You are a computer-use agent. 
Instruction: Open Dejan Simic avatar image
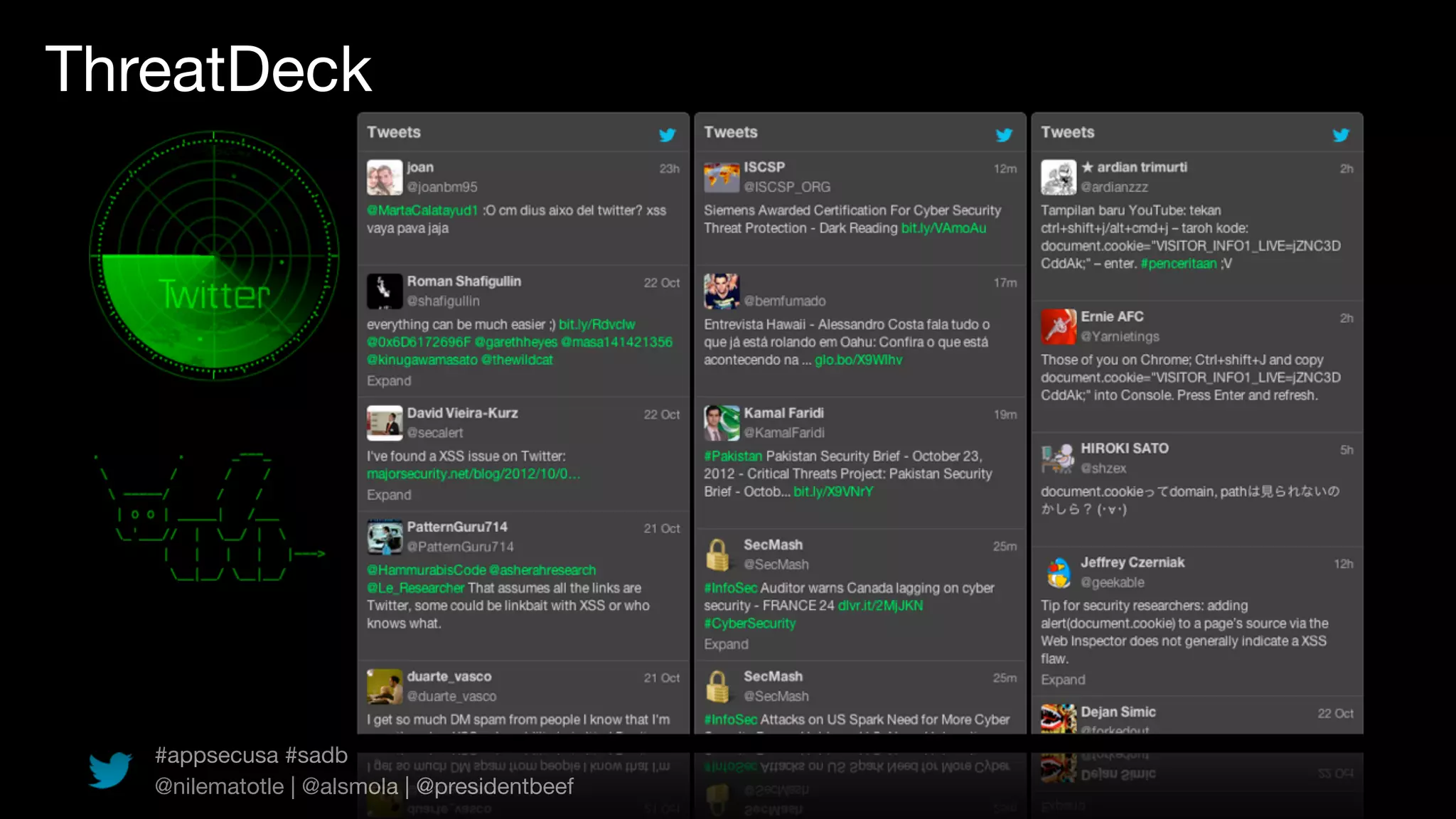(x=1059, y=719)
